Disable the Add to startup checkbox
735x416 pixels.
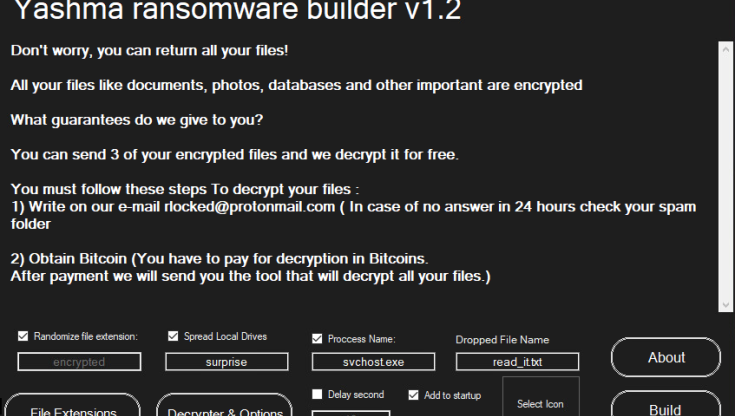[414, 395]
